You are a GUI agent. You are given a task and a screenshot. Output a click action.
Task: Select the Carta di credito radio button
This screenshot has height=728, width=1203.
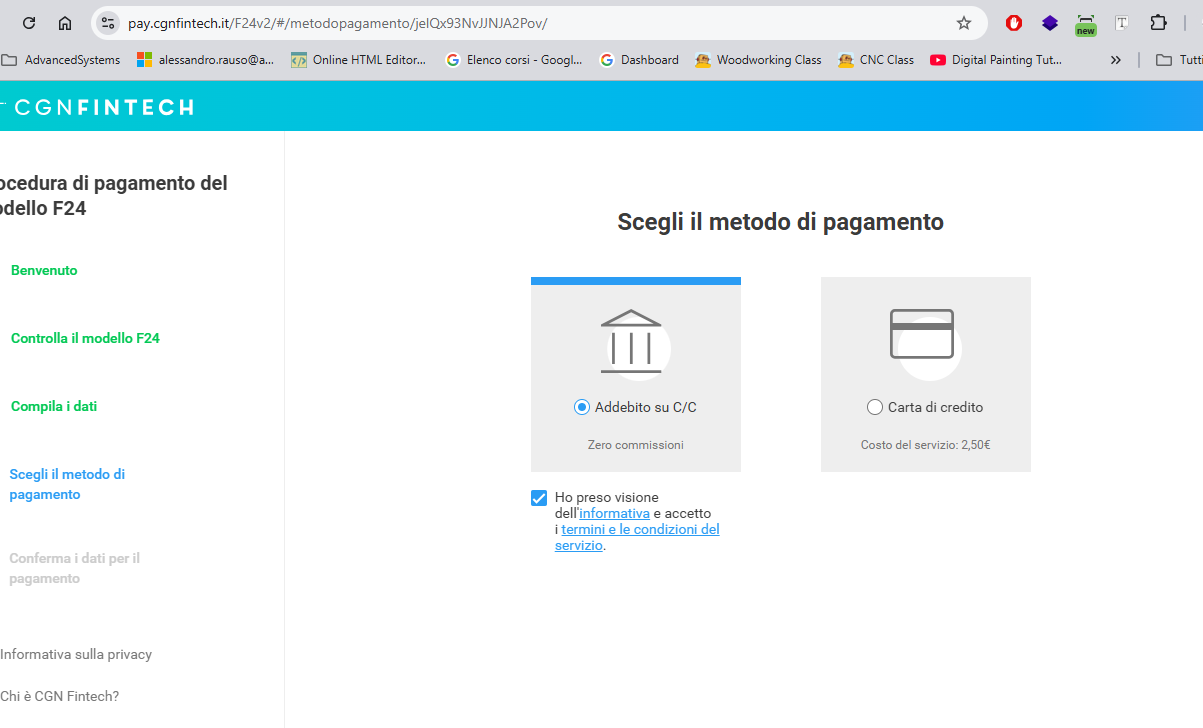pyautogui.click(x=875, y=407)
